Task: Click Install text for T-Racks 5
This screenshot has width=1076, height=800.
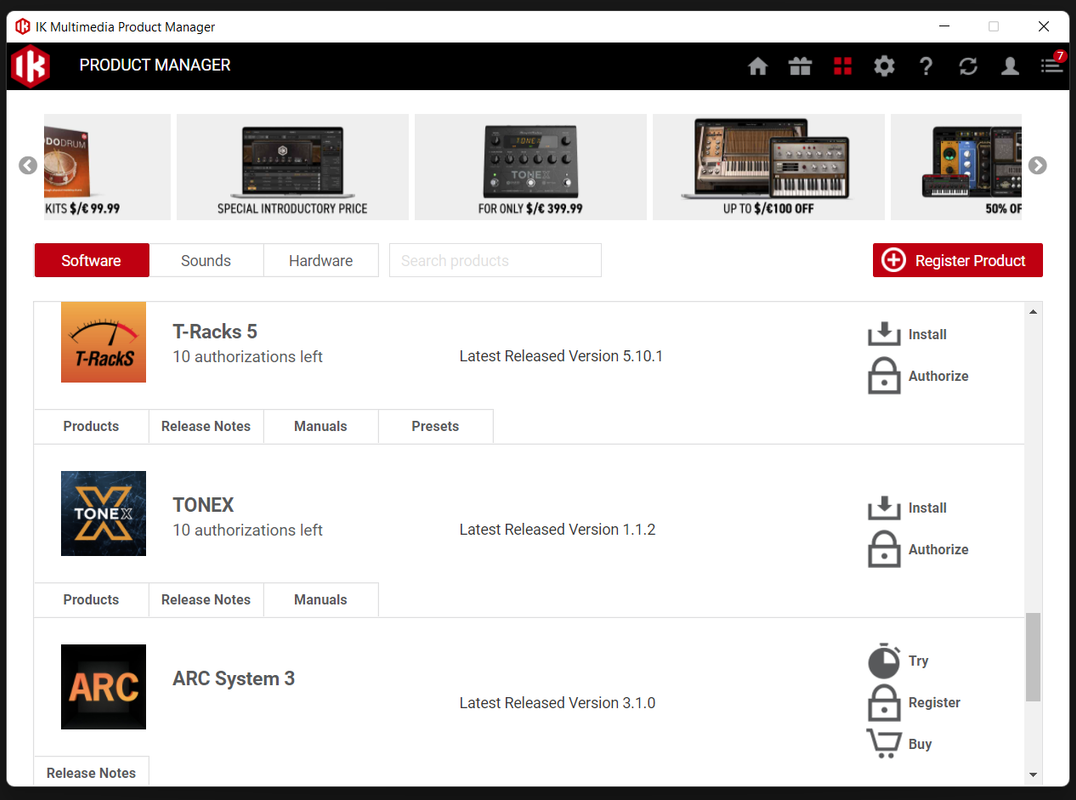Action: point(927,334)
